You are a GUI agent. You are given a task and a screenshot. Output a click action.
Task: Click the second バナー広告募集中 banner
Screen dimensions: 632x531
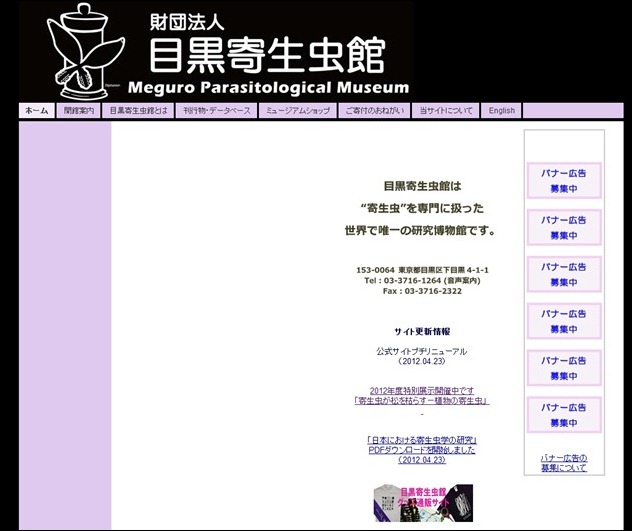tap(564, 227)
